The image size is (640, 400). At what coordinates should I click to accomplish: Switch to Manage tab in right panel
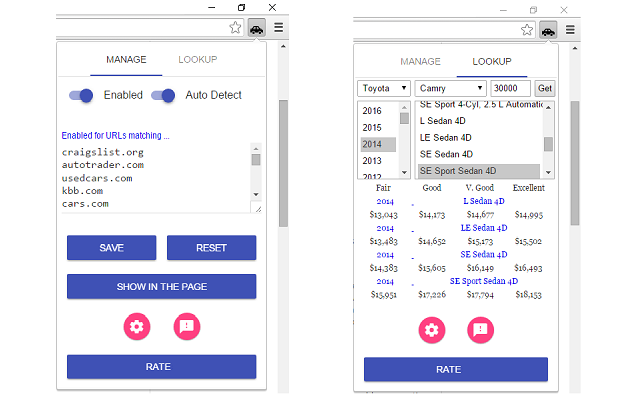point(420,61)
